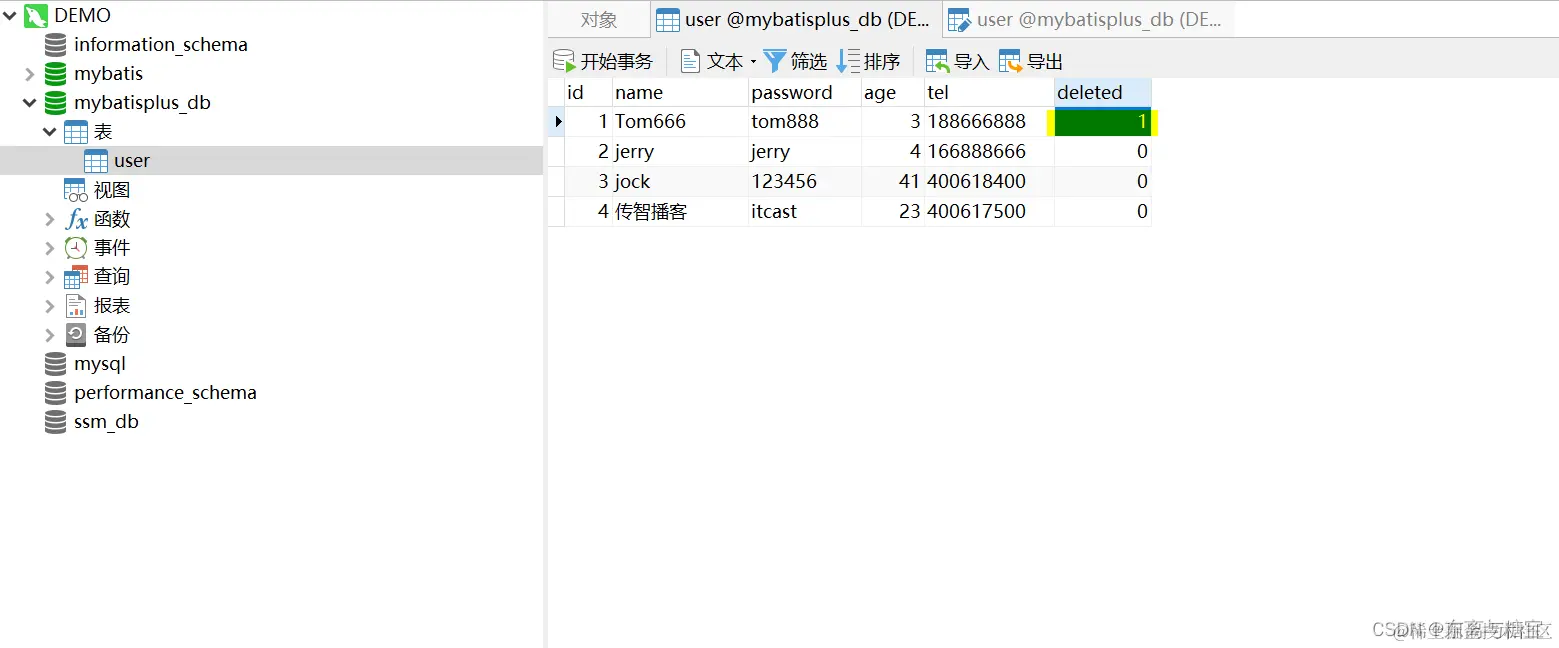
Task: Click the itcast password cell
Action: pyautogui.click(x=805, y=212)
